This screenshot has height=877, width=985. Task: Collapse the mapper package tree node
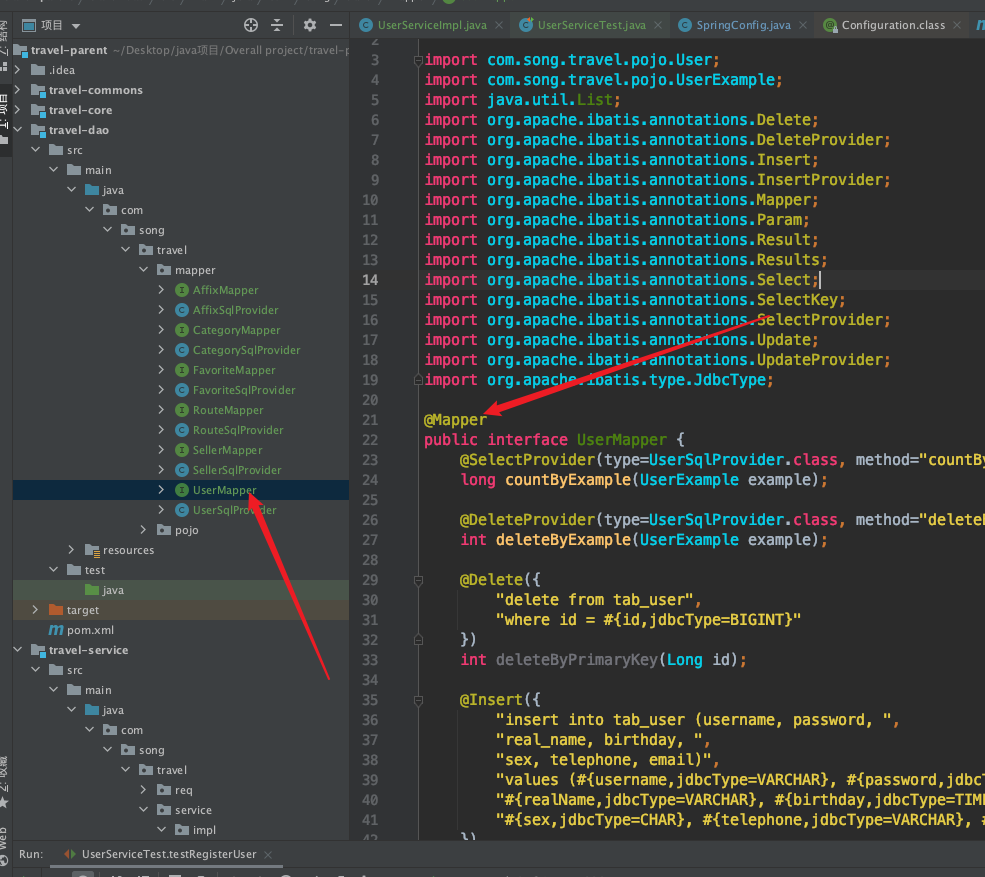(x=142, y=269)
